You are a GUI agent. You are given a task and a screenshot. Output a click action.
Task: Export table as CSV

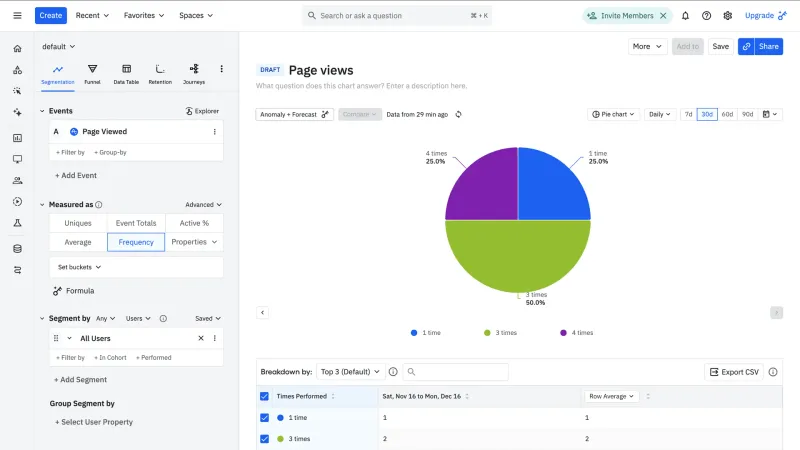click(x=734, y=372)
